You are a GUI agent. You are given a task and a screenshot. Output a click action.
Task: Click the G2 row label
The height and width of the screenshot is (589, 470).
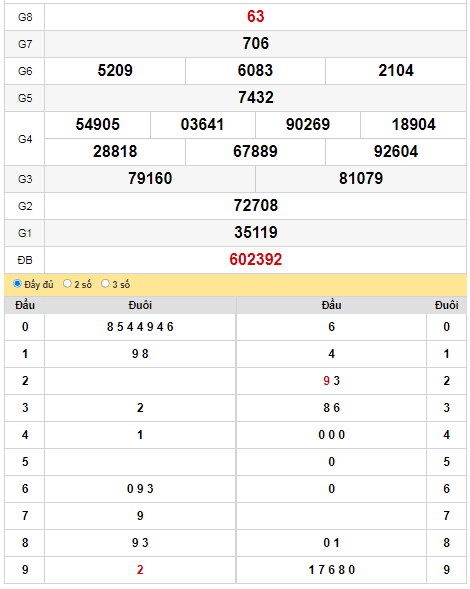point(25,206)
